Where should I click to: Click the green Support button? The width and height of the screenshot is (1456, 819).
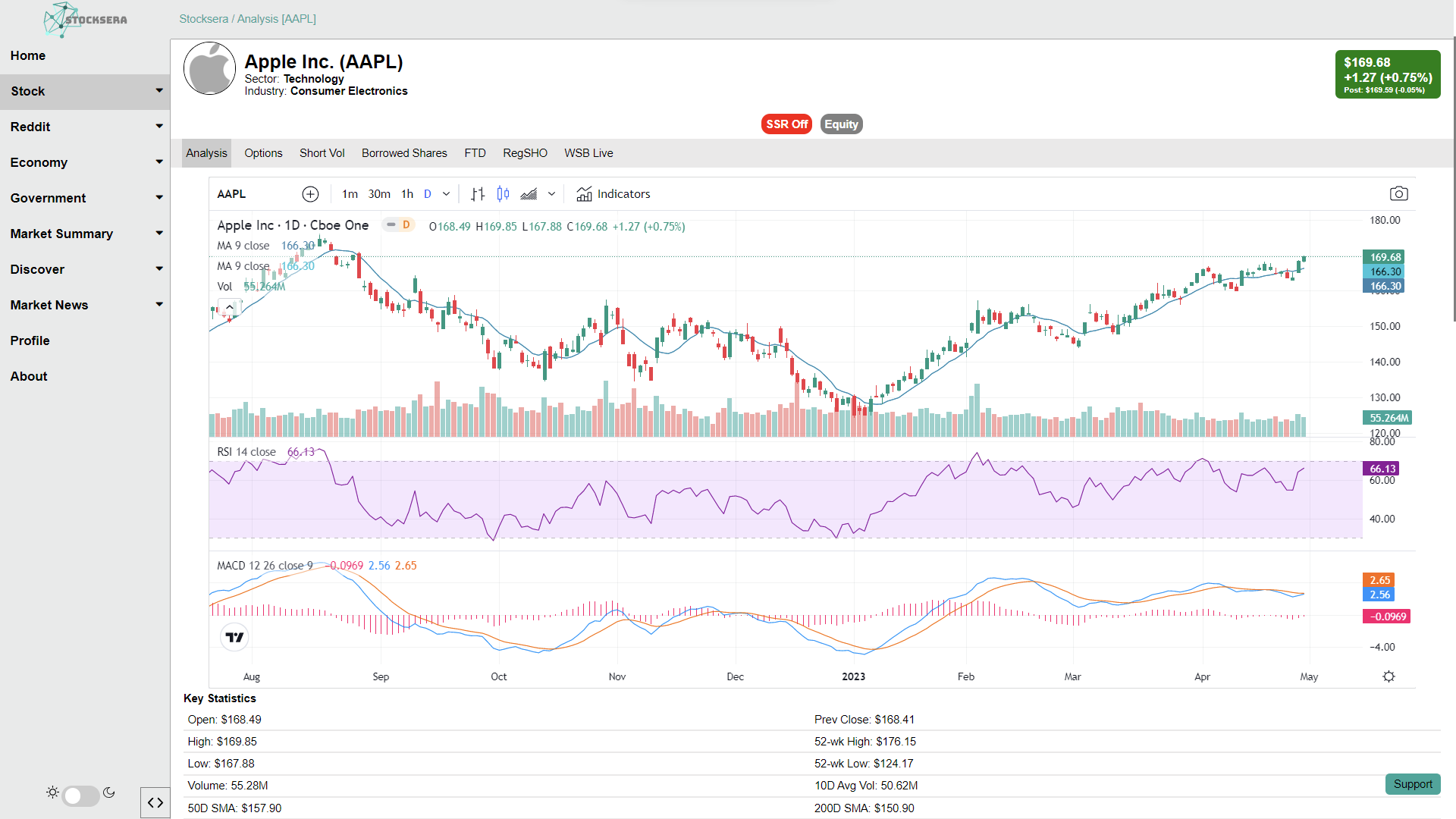click(1412, 784)
